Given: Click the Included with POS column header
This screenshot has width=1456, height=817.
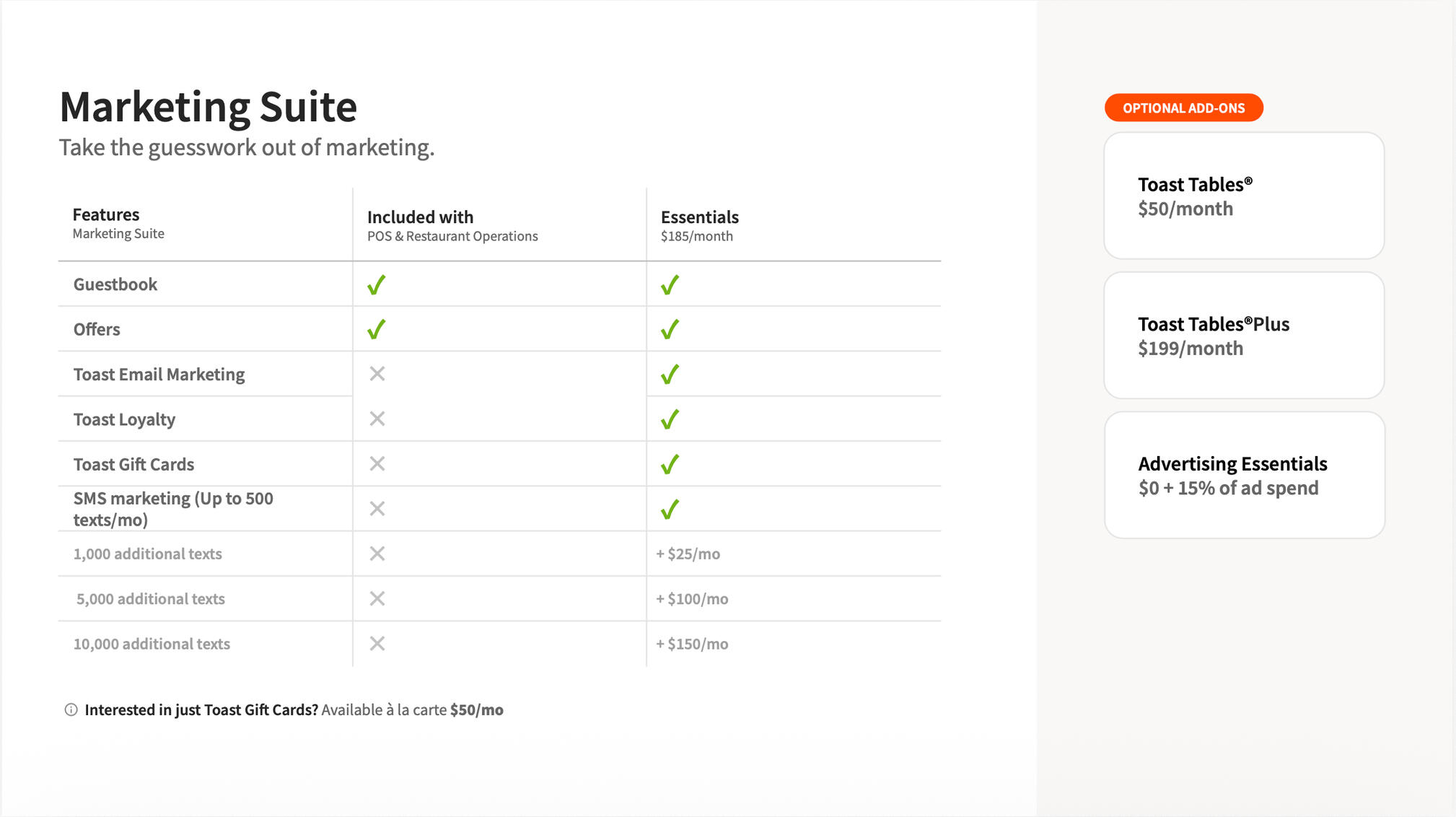Looking at the screenshot, I should [x=452, y=225].
